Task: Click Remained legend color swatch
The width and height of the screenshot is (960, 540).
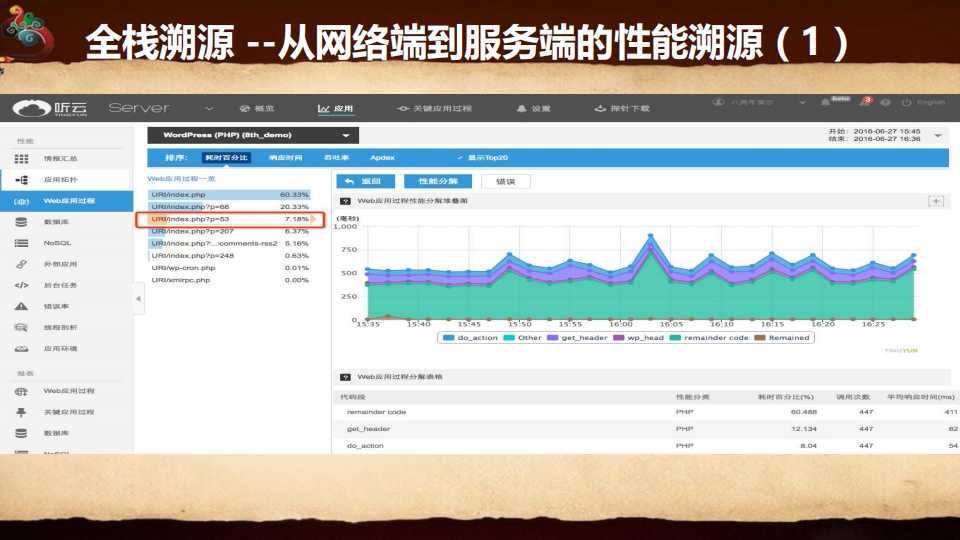Action: click(759, 338)
